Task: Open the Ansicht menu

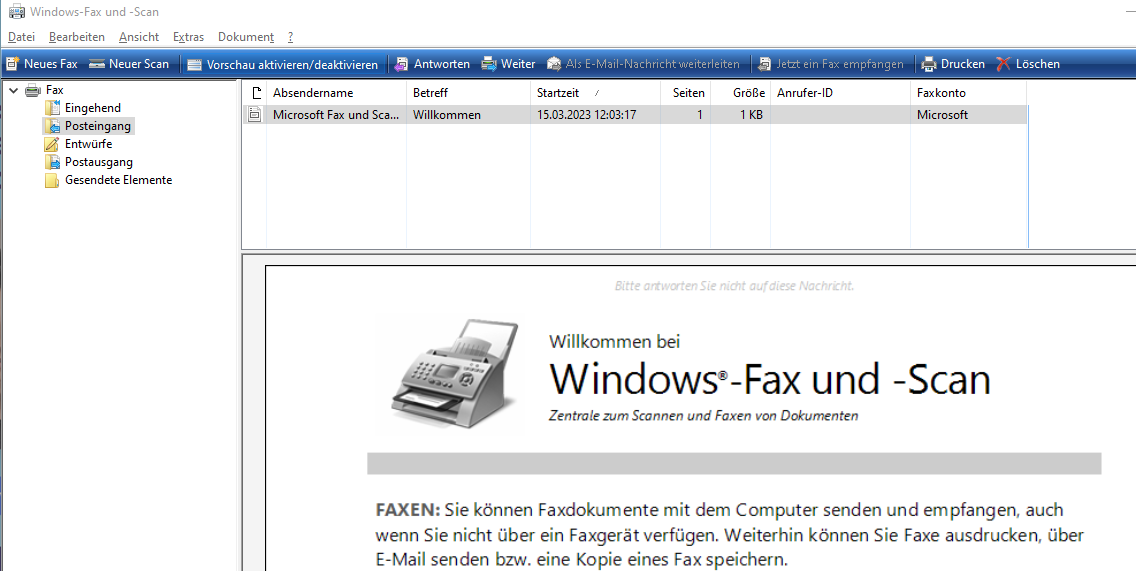Action: pyautogui.click(x=139, y=37)
